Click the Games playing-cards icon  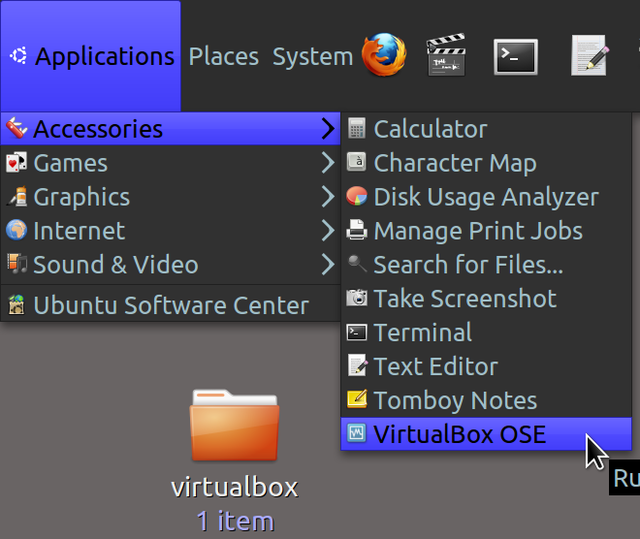[x=16, y=162]
